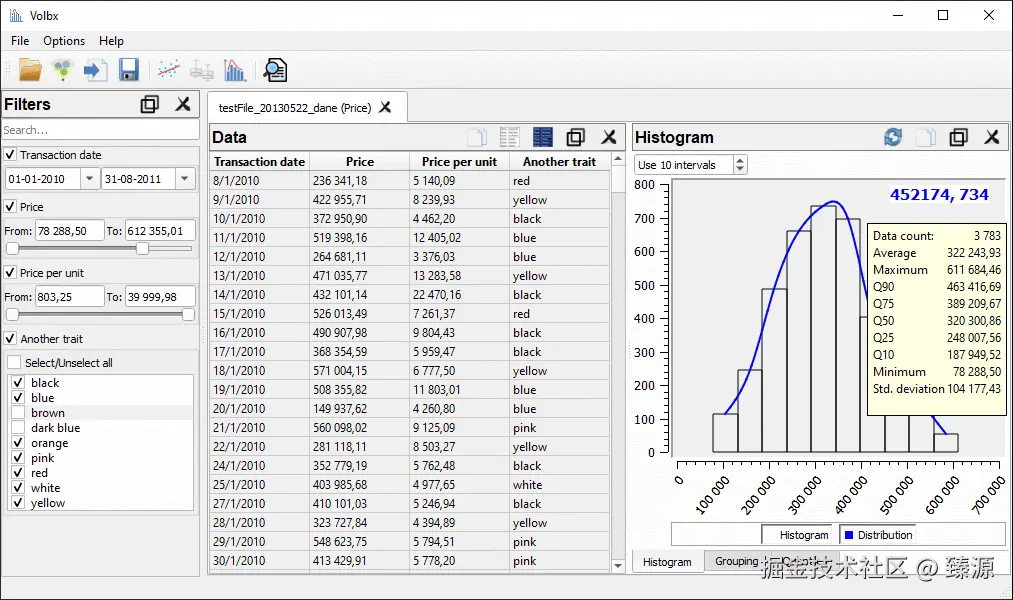1013x600 pixels.
Task: Increase histogram intervals with up arrow
Action: 740,160
